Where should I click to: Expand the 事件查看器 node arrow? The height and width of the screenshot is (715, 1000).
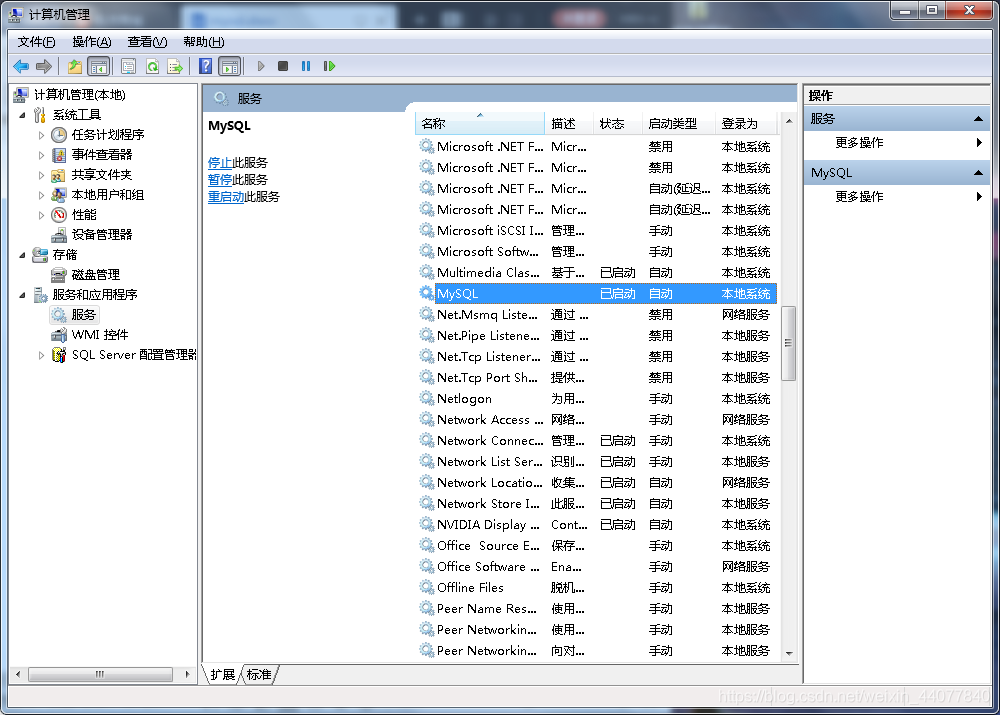pyautogui.click(x=41, y=155)
